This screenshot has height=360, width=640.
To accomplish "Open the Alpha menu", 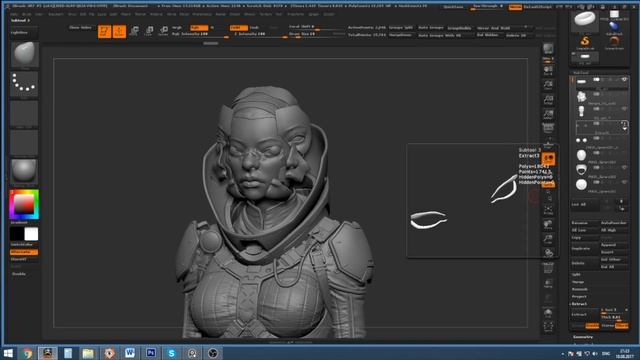I will click(x=14, y=14).
